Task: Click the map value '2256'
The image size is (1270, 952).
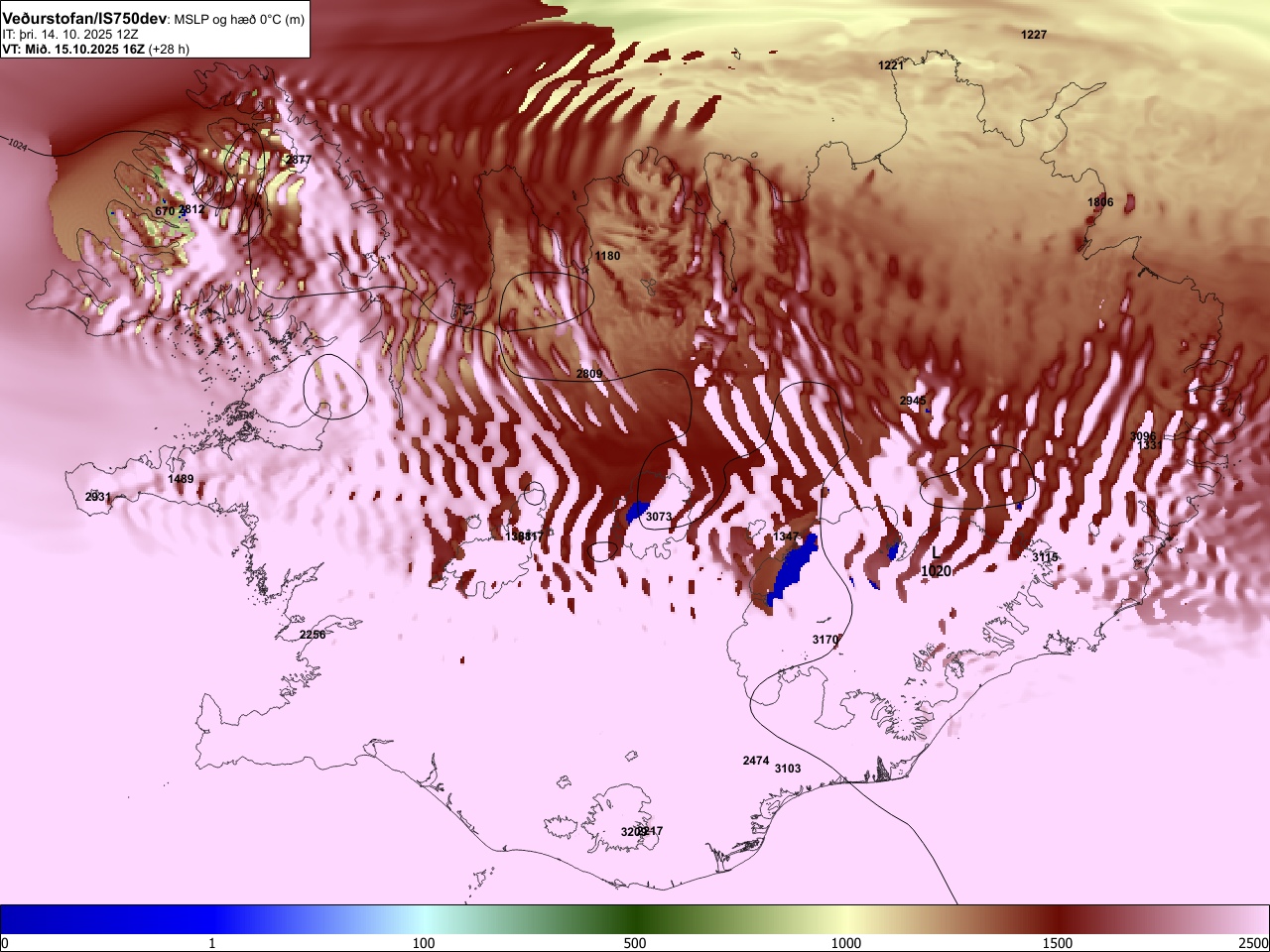Action: 313,635
